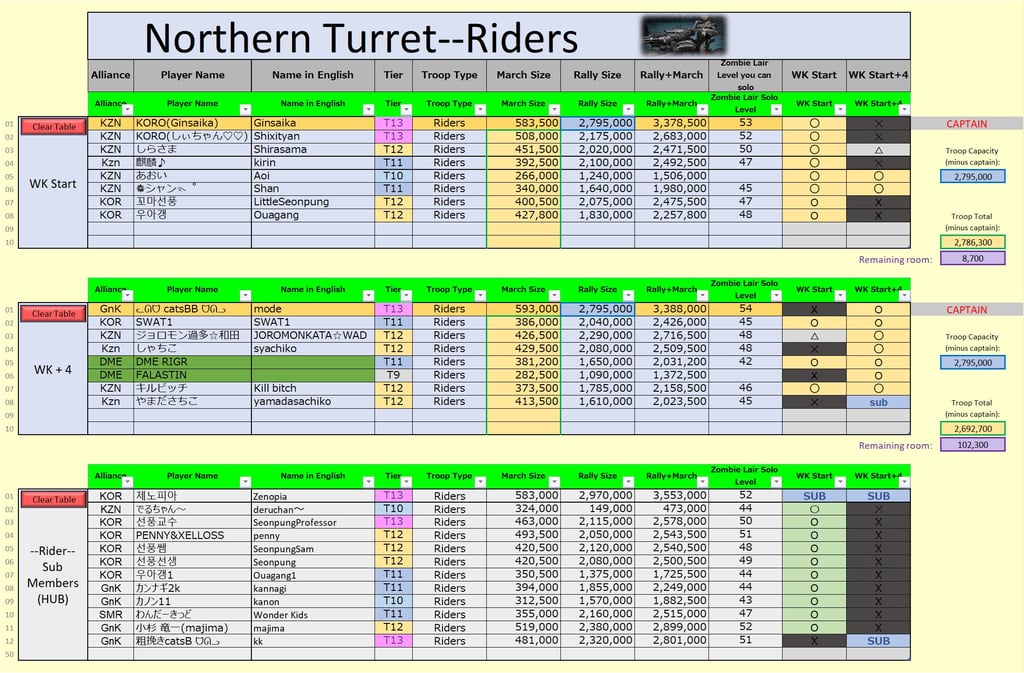Select the Zombie Lair Level you can solo header
This screenshot has height=673, width=1024.
(745, 75)
